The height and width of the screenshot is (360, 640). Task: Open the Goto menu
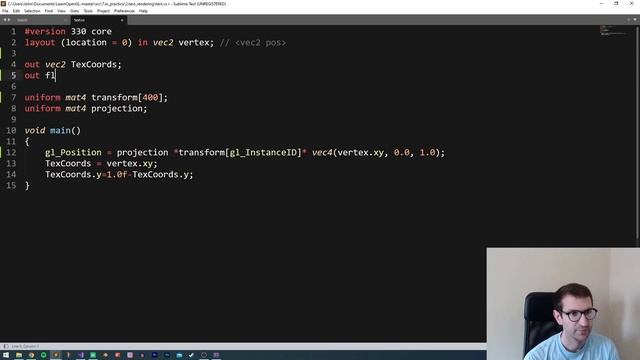[x=75, y=11]
